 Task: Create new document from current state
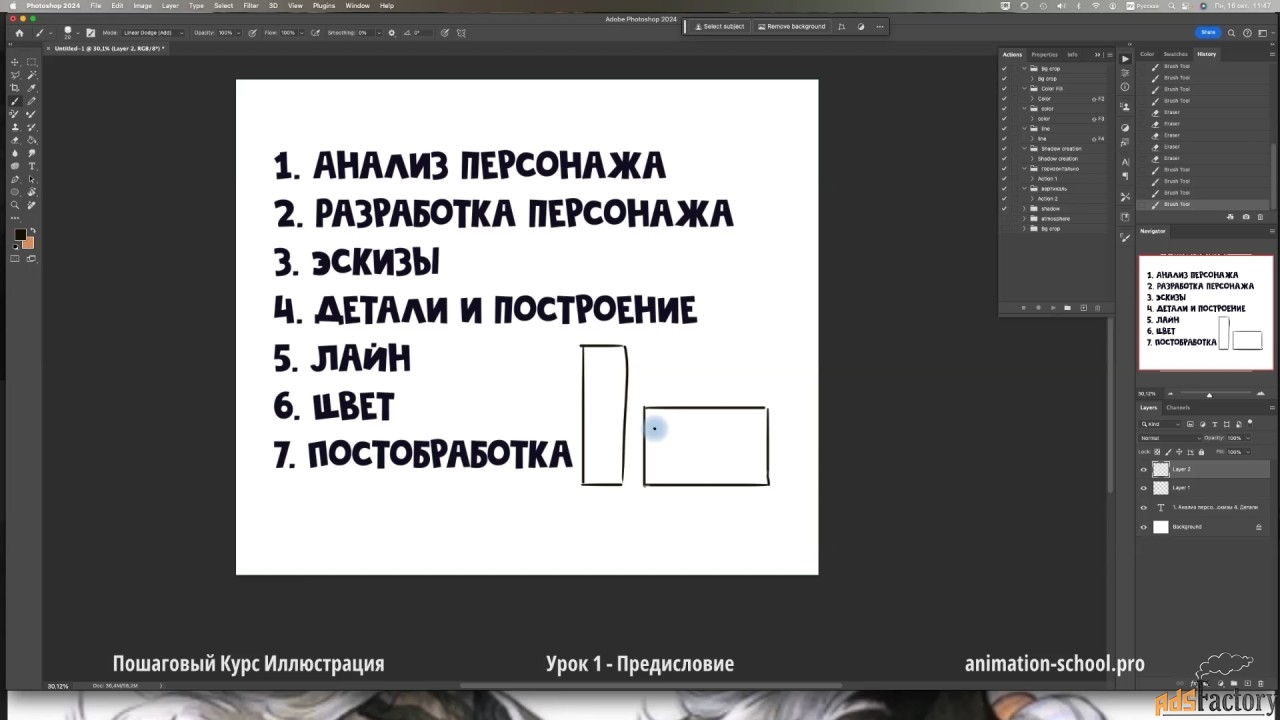(x=1230, y=217)
